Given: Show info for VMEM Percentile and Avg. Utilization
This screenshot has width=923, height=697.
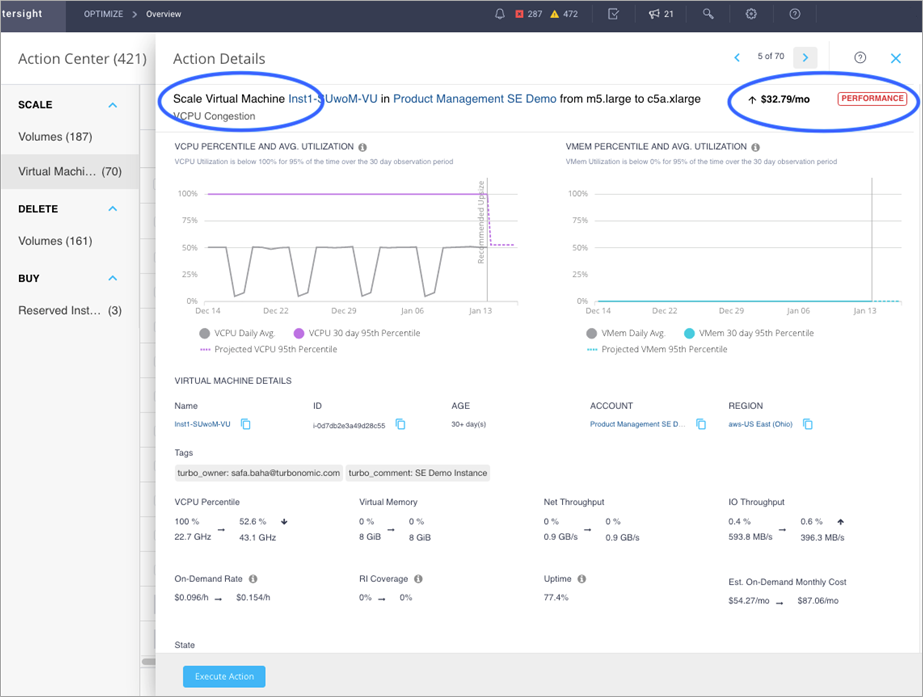Looking at the screenshot, I should (755, 147).
